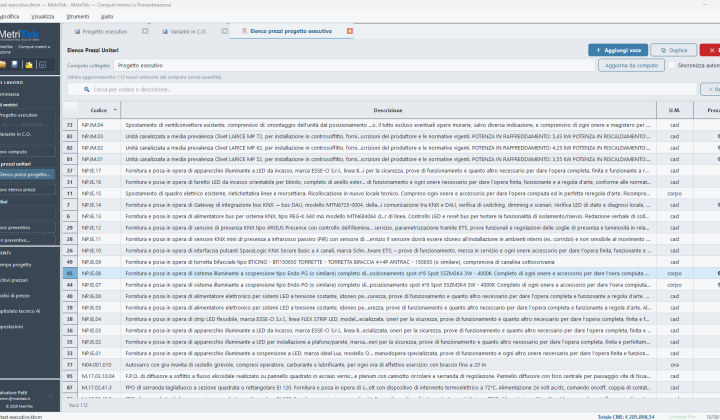Click code cell NP.IM.04
The height and width of the screenshot is (420, 720).
point(99,125)
